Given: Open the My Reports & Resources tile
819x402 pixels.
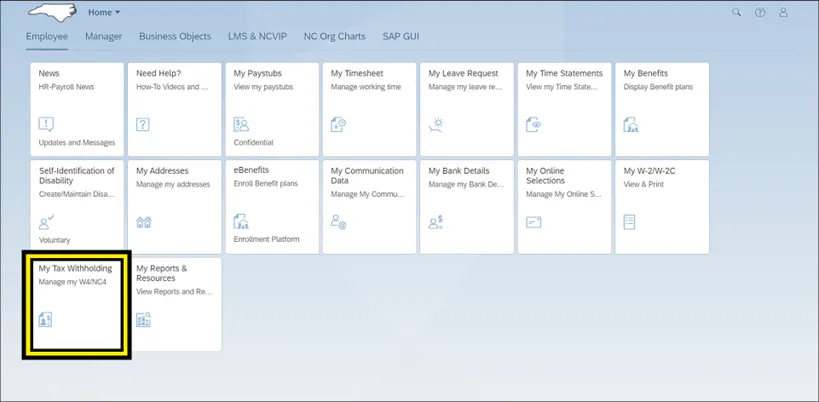Looking at the screenshot, I should (174, 304).
